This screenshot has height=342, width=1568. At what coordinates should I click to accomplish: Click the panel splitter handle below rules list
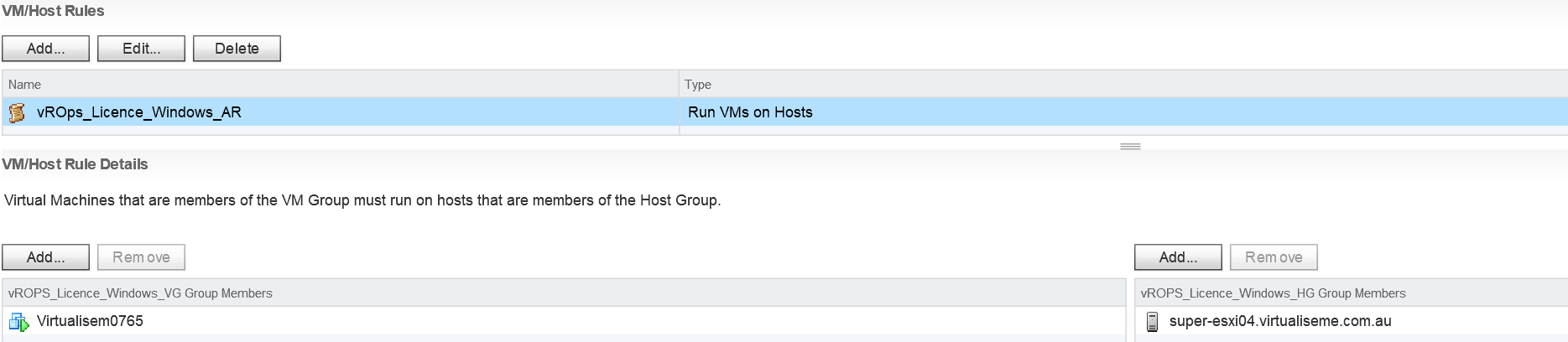(x=1130, y=147)
